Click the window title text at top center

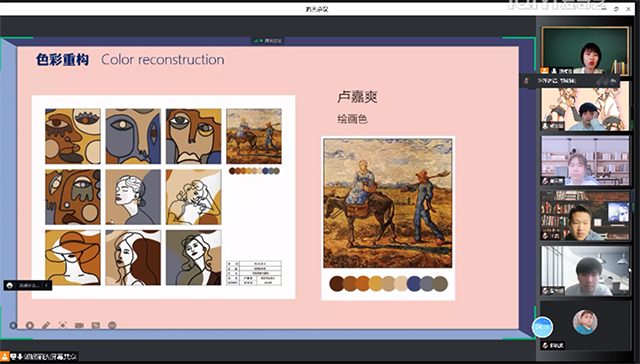click(x=317, y=9)
